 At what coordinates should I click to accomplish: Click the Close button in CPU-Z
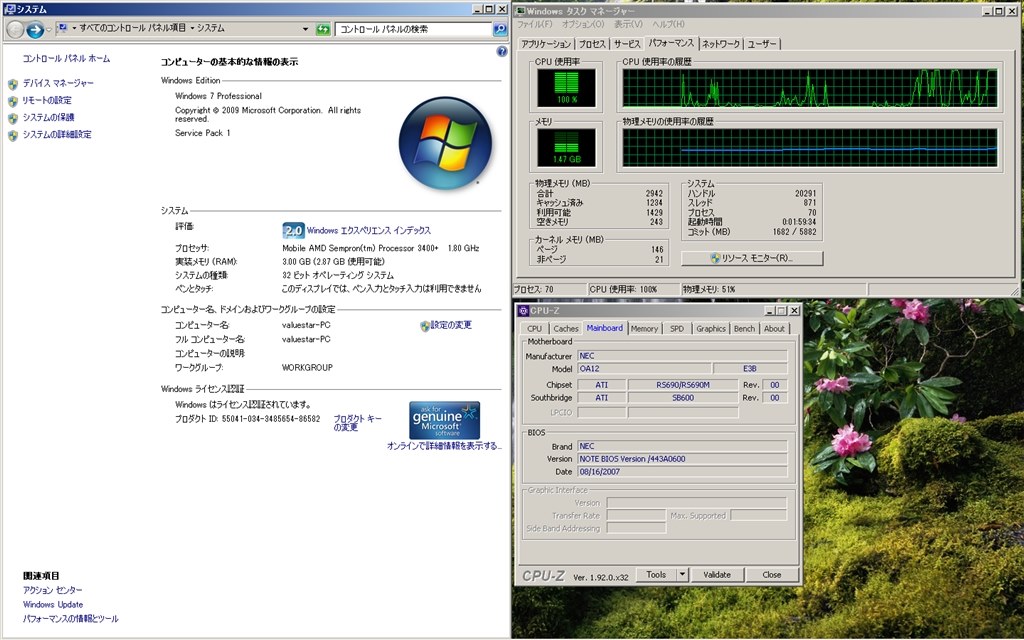(x=771, y=575)
